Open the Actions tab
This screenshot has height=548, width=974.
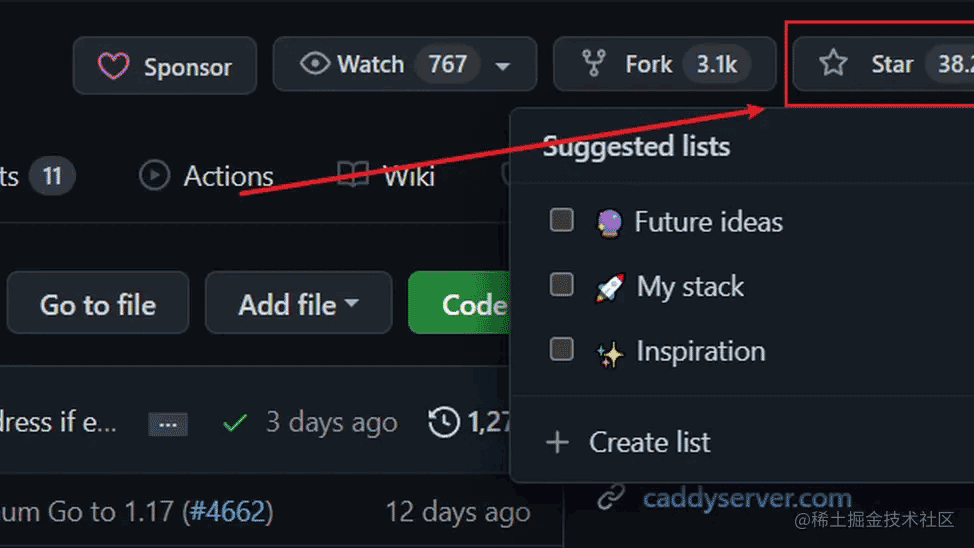coord(227,177)
